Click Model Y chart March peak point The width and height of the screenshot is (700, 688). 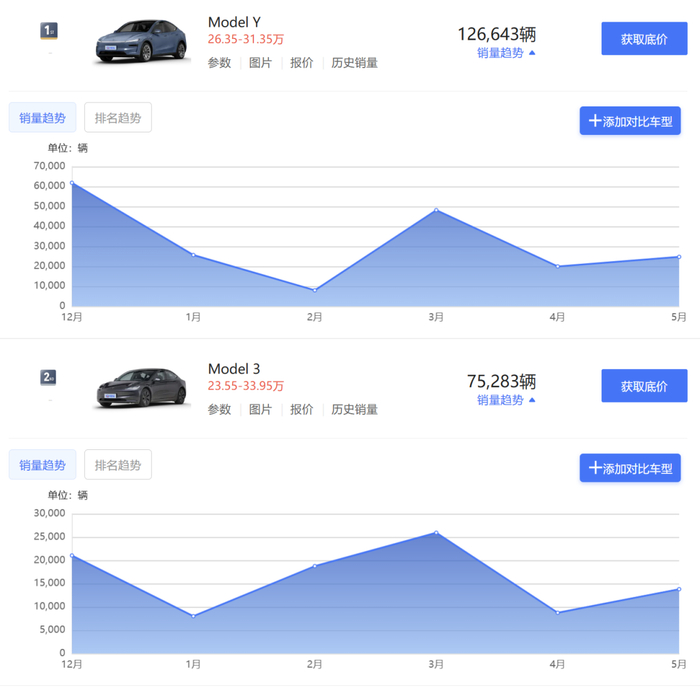click(436, 210)
